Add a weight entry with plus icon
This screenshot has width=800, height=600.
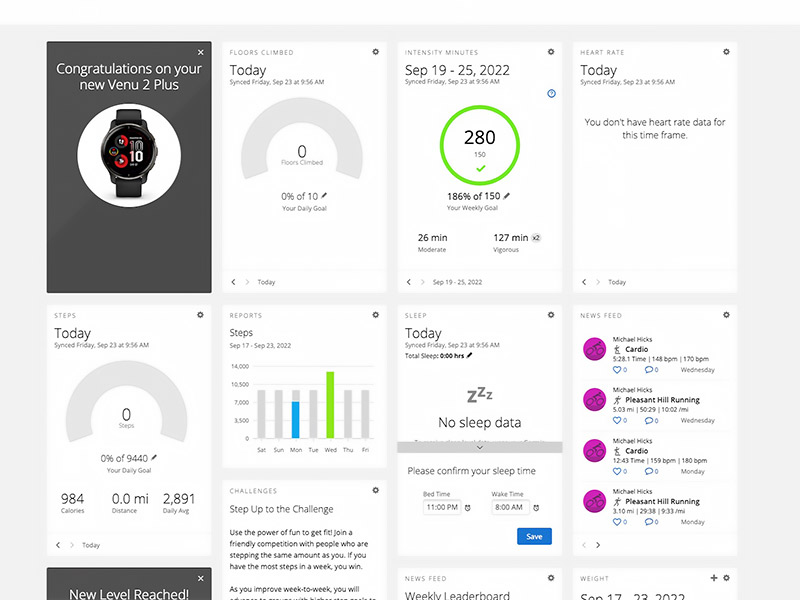(714, 578)
